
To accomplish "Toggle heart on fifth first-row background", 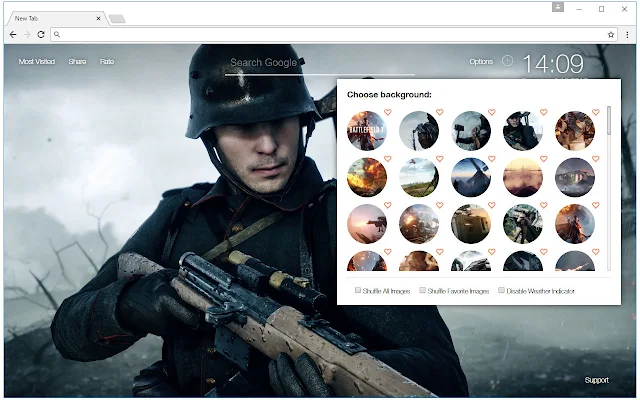I will [596, 112].
